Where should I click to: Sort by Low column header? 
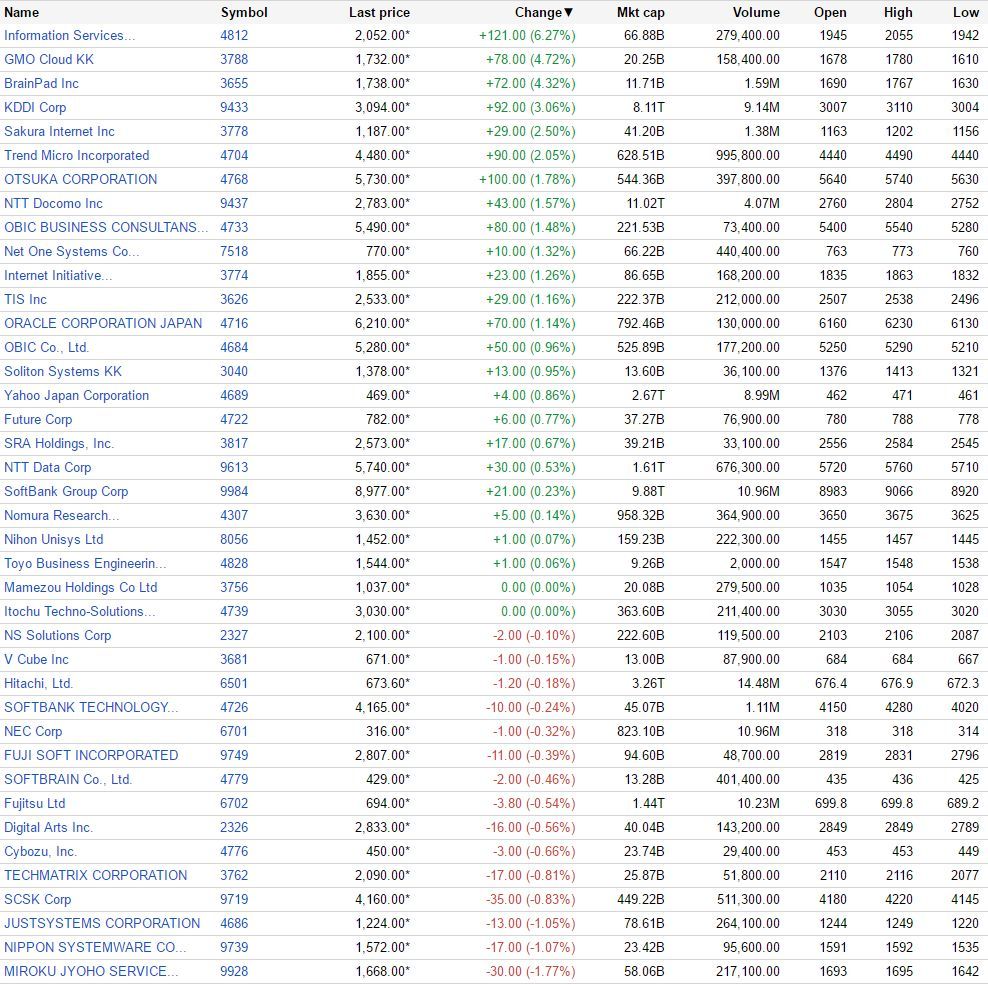pos(965,13)
